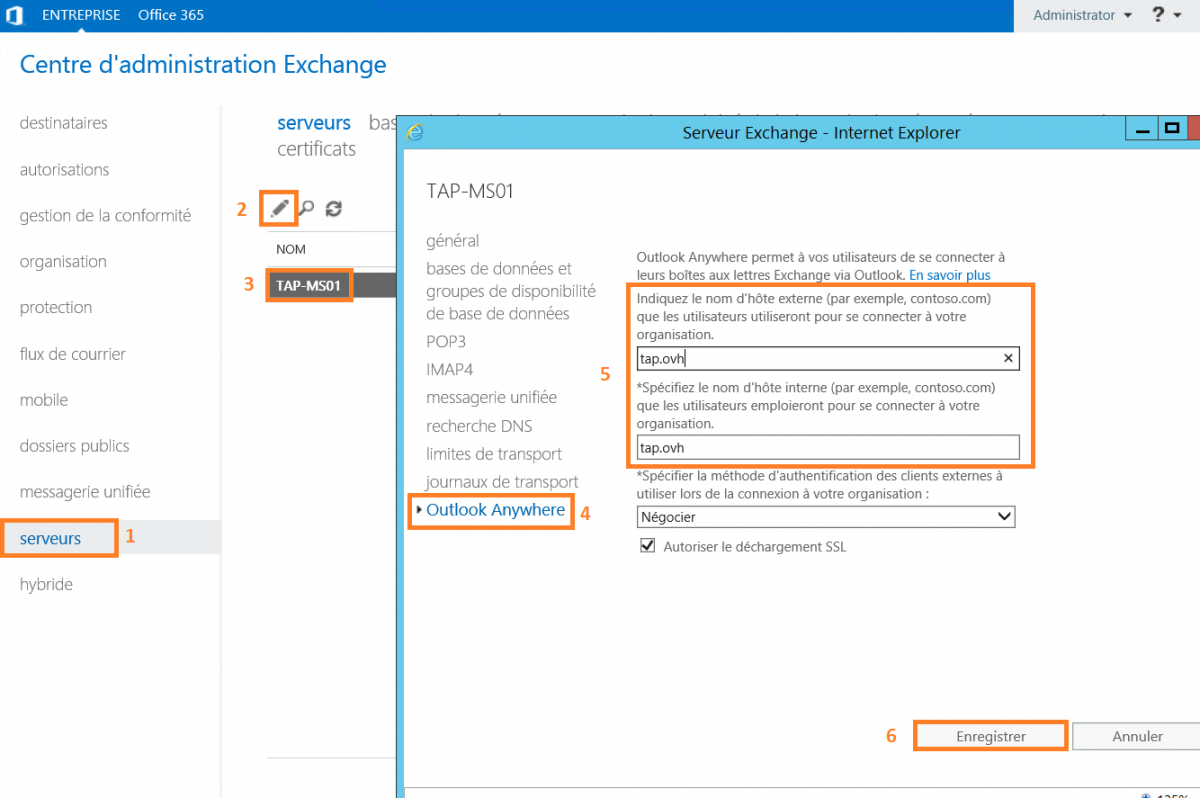Toggle Autoriser le déchargement SSL checkbox

(647, 547)
